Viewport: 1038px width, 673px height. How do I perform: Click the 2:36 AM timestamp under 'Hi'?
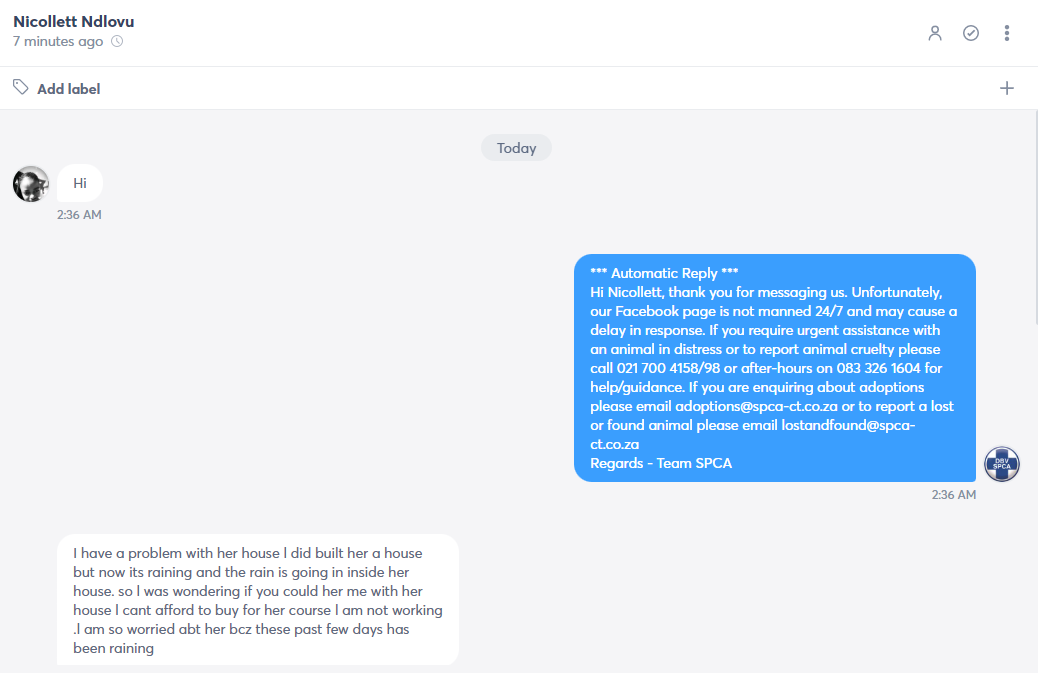pyautogui.click(x=79, y=214)
